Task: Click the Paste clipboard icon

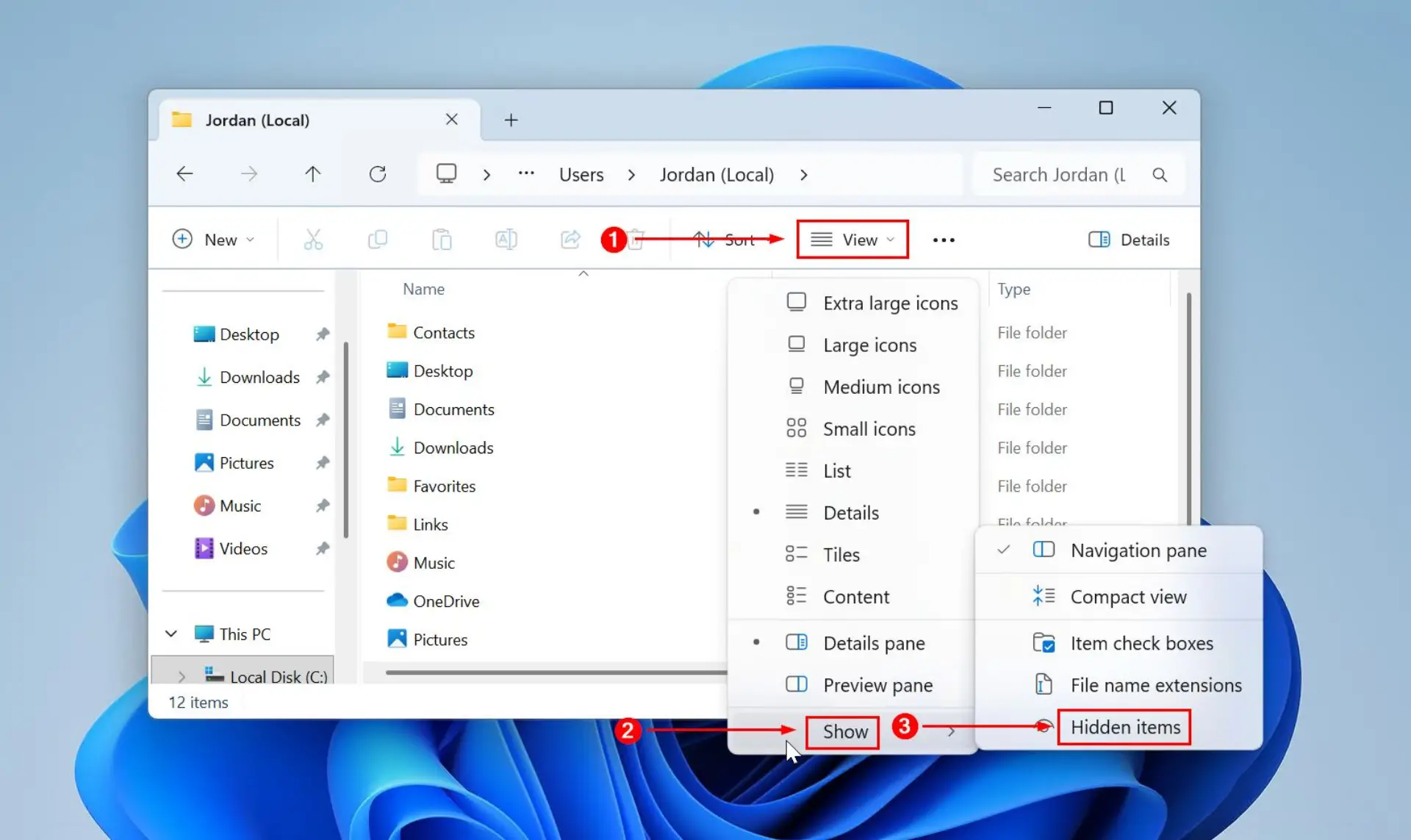Action: [442, 240]
